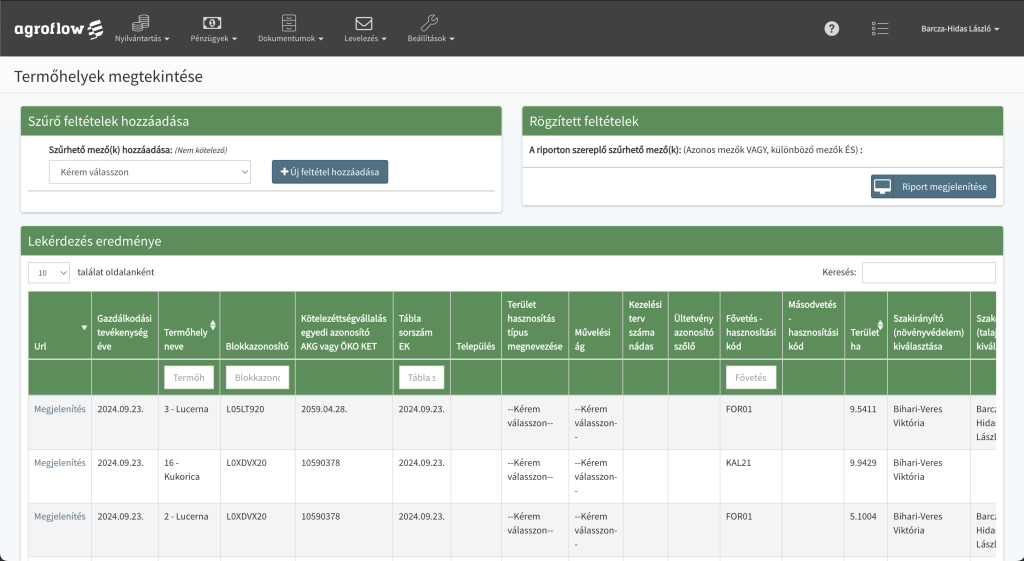The height and width of the screenshot is (561, 1024).
Task: Click the 'Riport megjelenítése' button
Action: coord(933,187)
